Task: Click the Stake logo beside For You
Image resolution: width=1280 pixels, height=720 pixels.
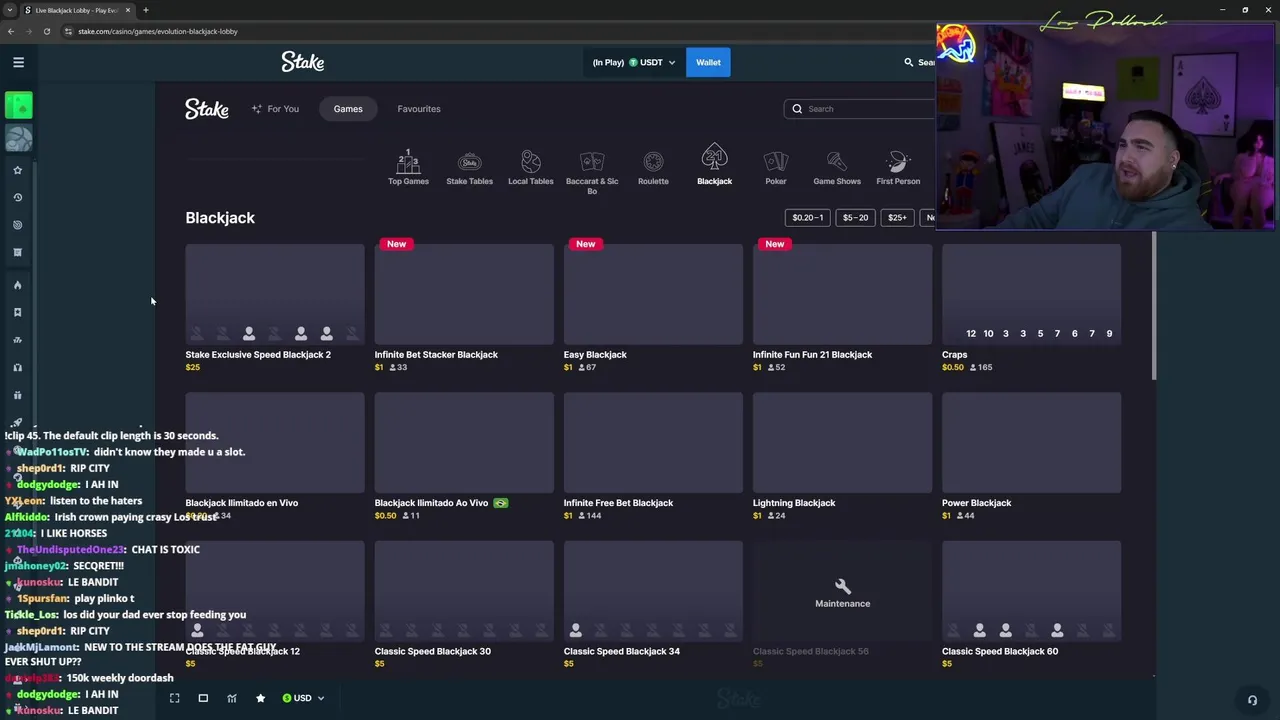Action: pos(207,109)
